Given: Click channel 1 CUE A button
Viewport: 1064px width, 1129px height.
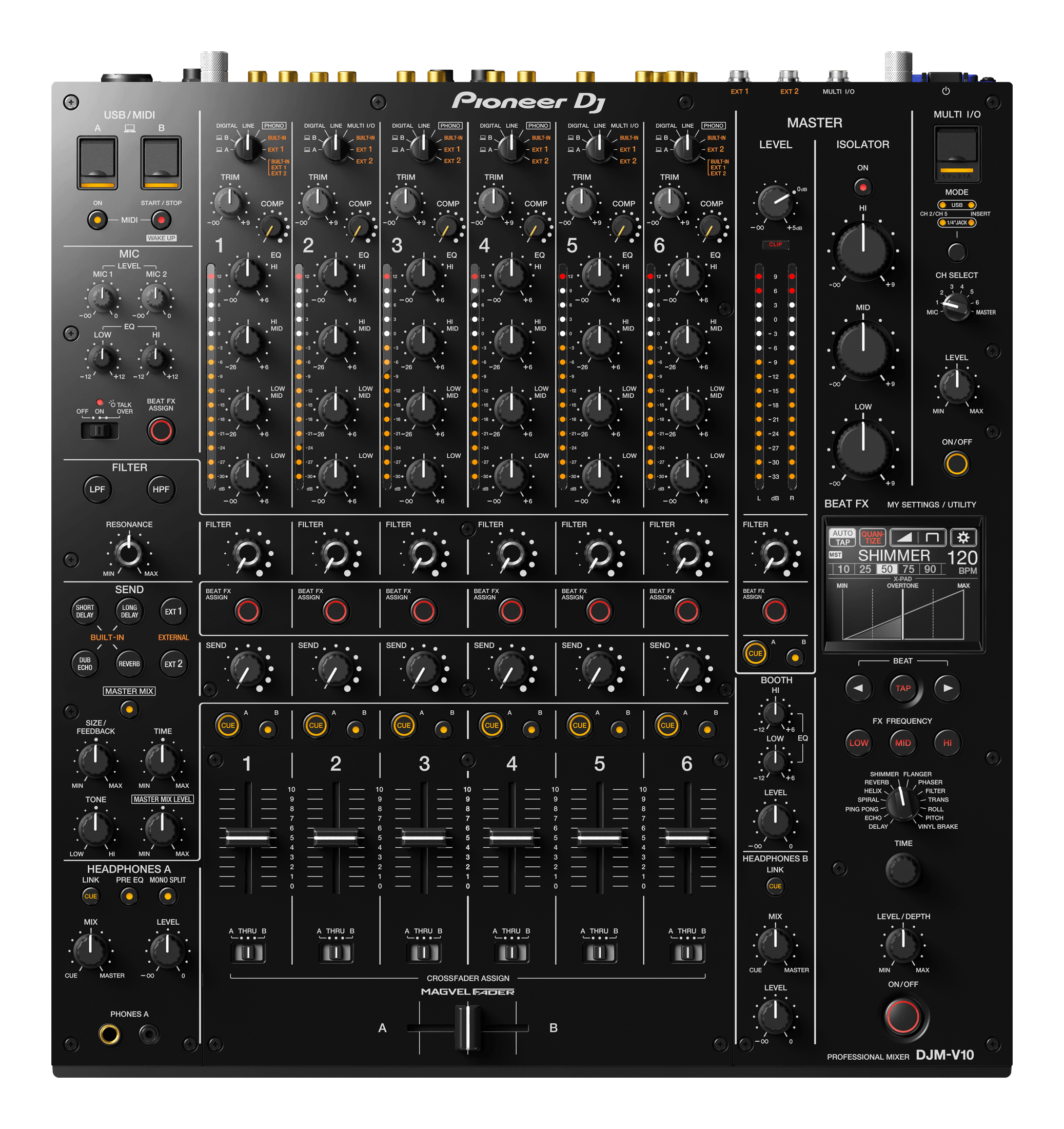Looking at the screenshot, I should pyautogui.click(x=228, y=726).
